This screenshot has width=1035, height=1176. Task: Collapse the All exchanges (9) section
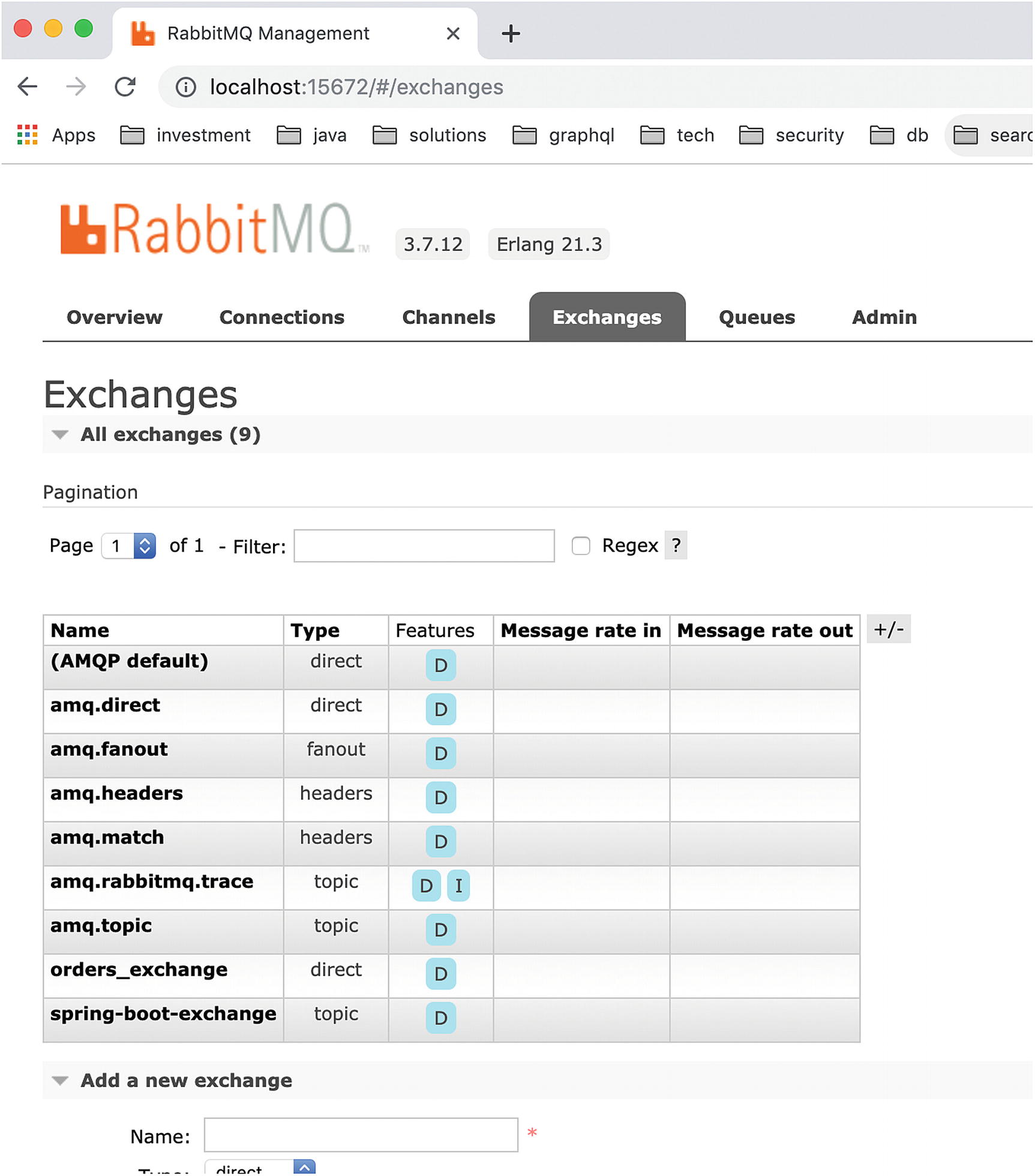170,434
